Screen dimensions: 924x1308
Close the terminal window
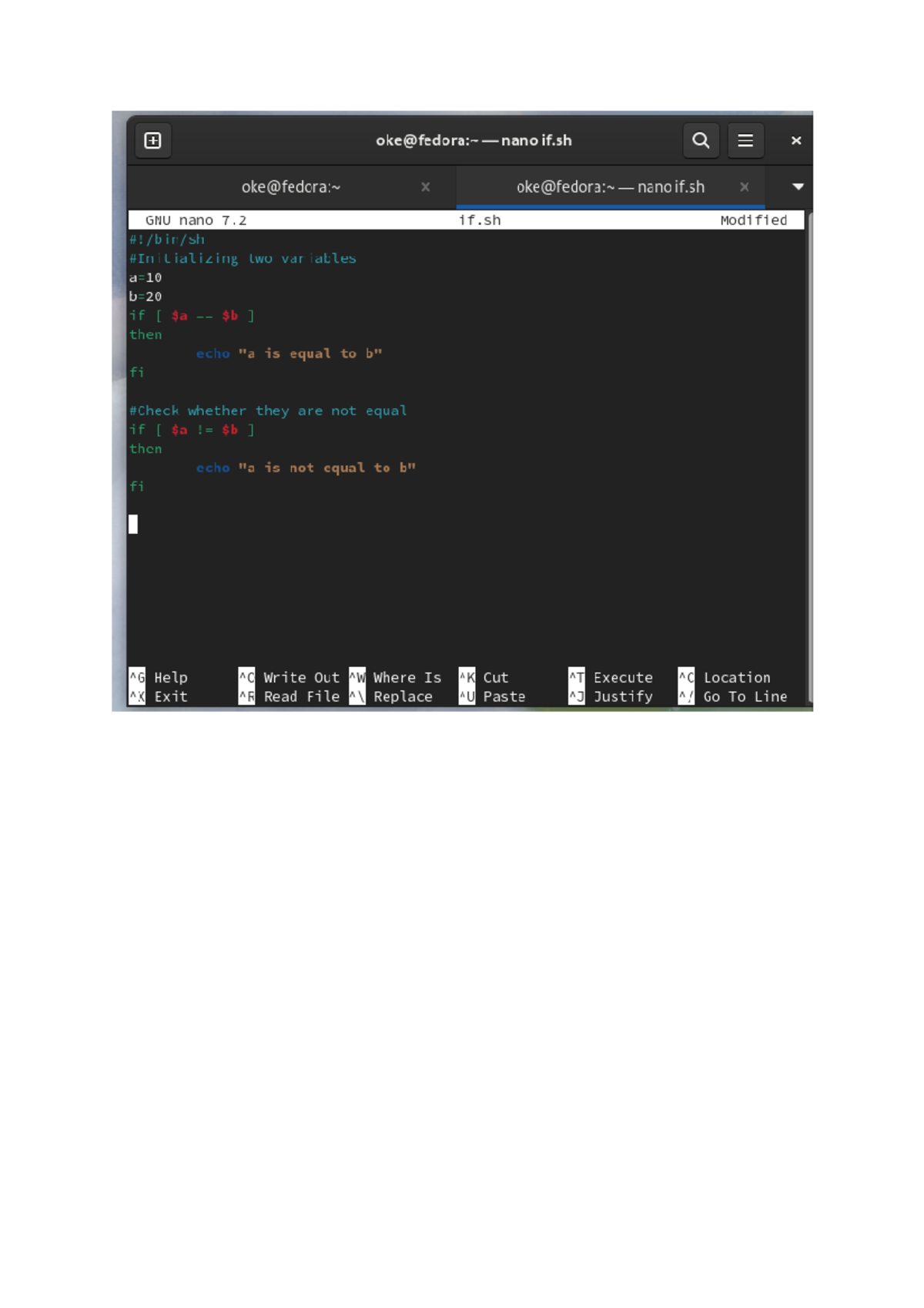pos(795,141)
